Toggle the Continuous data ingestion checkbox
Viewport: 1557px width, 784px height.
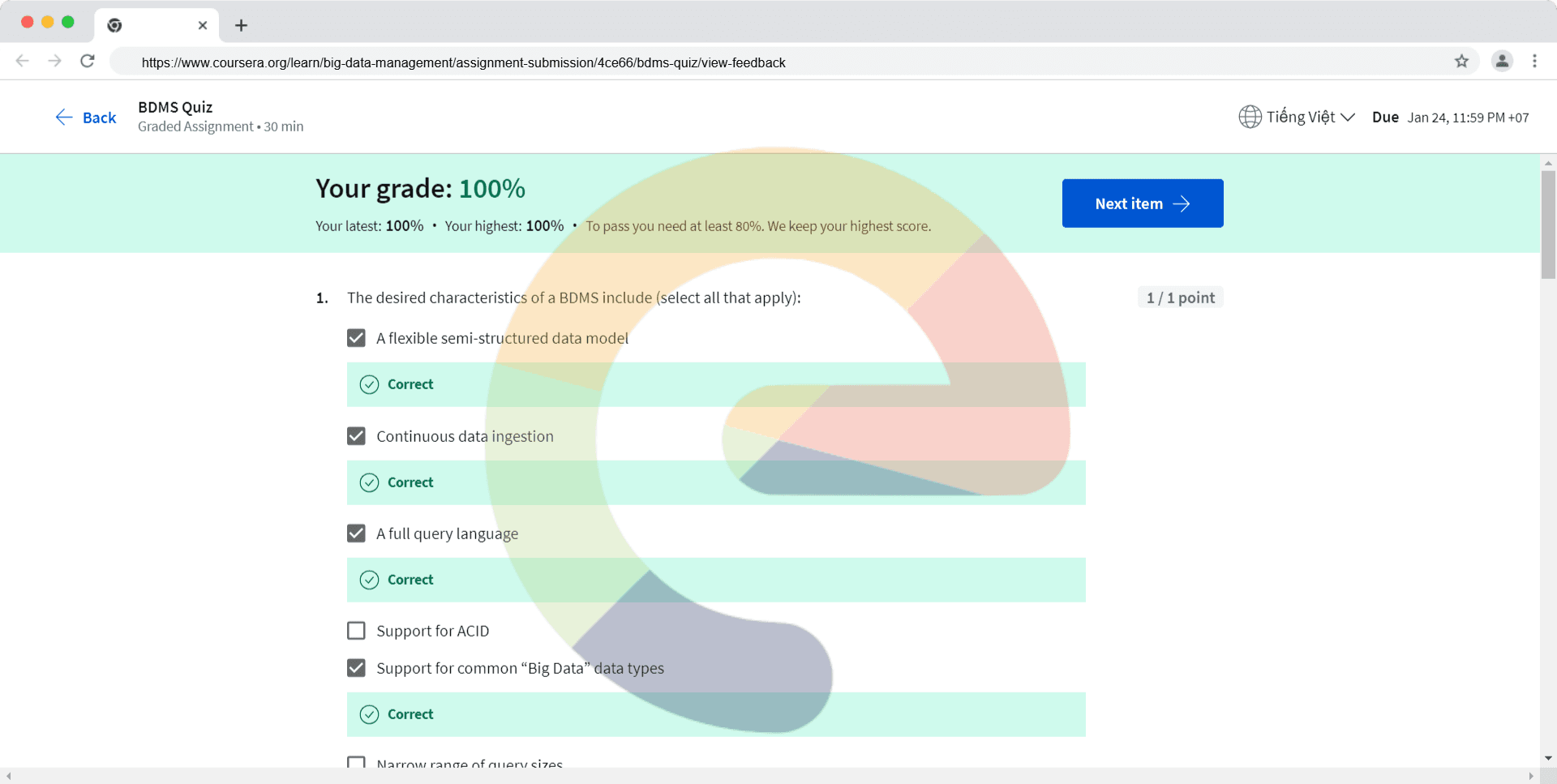(356, 436)
